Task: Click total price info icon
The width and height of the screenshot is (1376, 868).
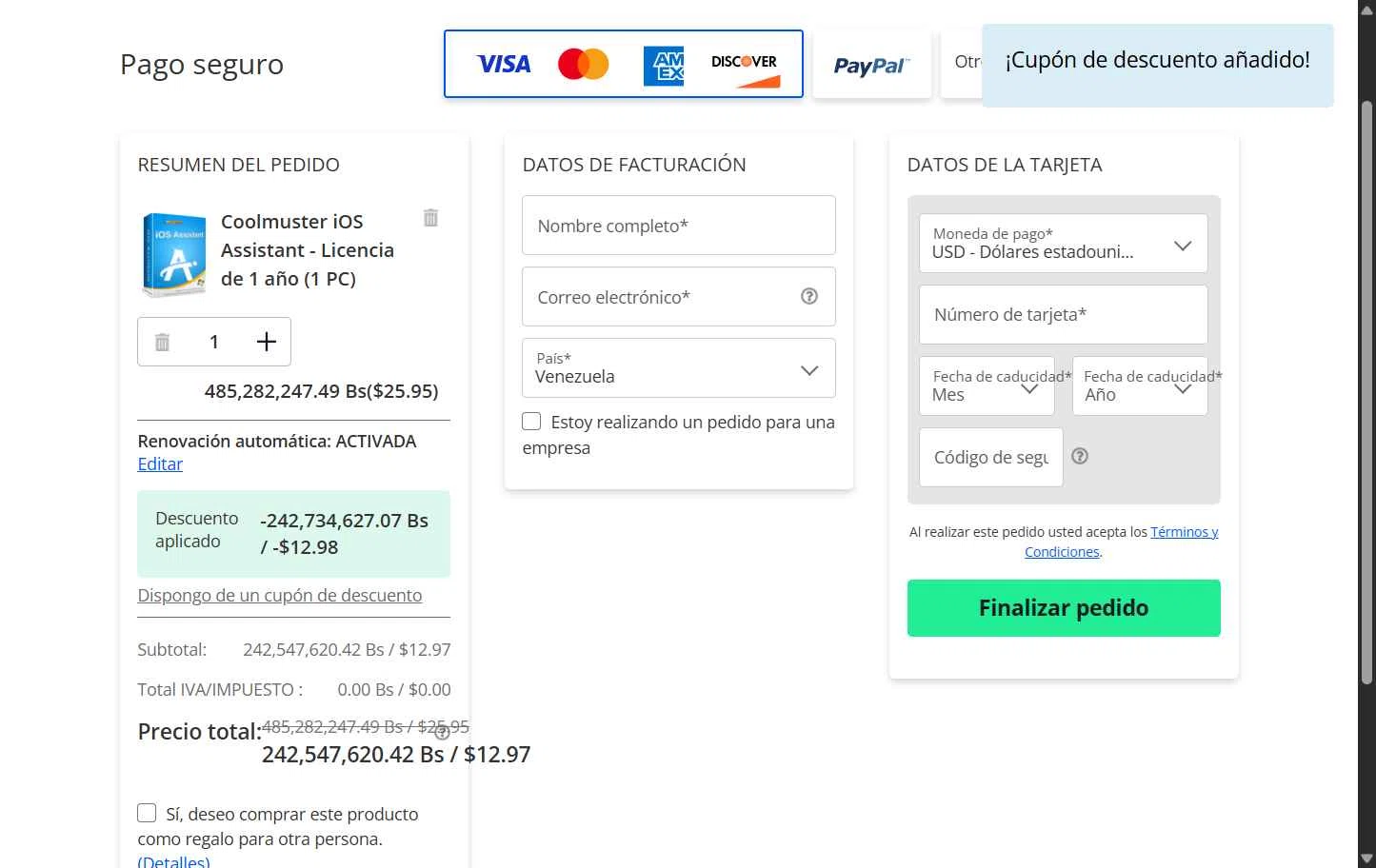Action: 442,733
